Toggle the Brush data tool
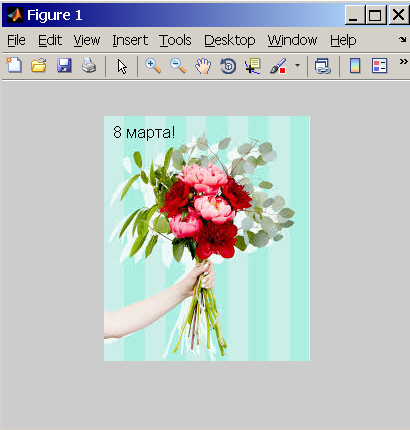Image resolution: width=410 pixels, height=430 pixels. [278, 66]
